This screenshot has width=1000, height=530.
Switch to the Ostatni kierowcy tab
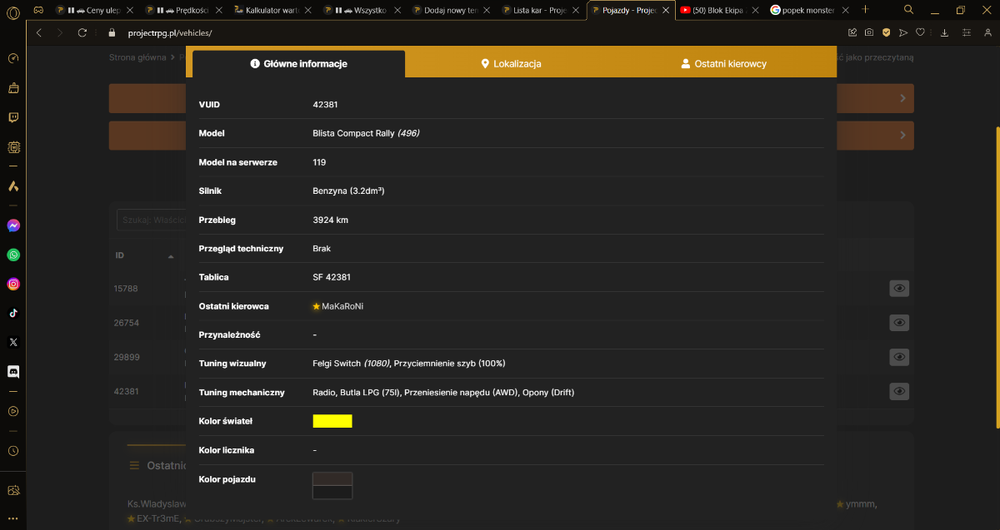pyautogui.click(x=724, y=64)
